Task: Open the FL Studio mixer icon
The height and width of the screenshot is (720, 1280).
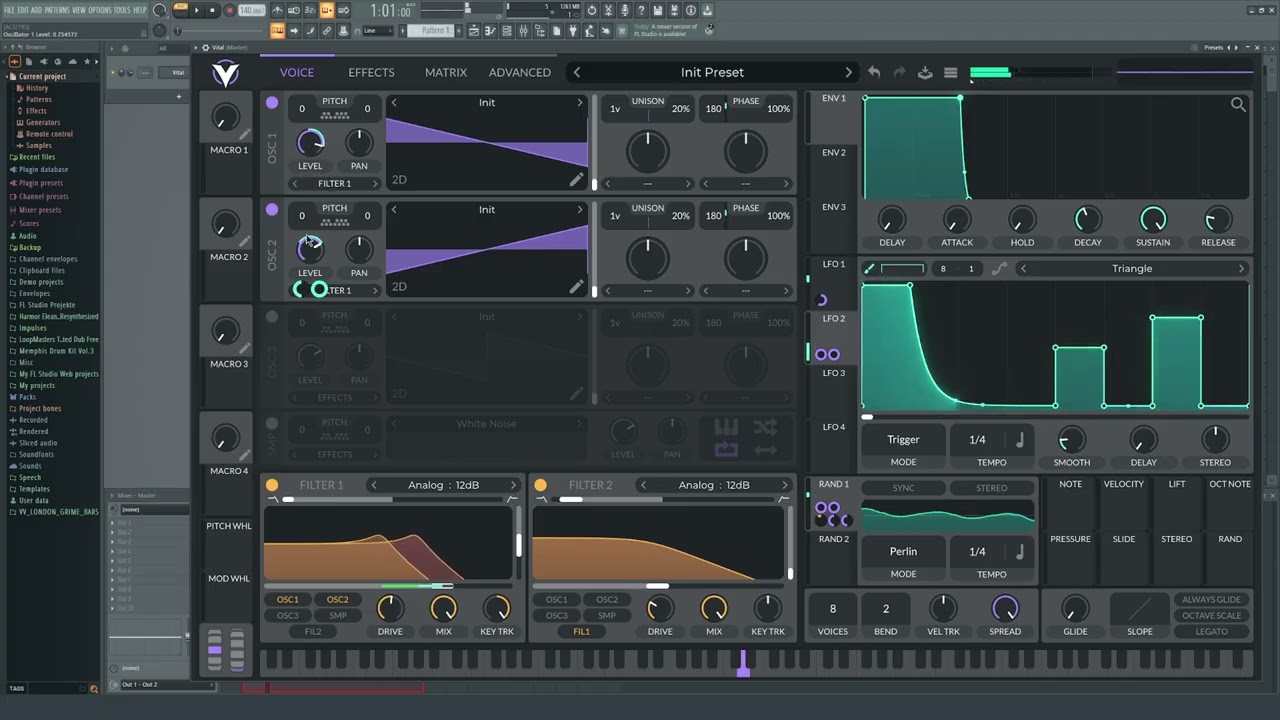Action: 523,31
